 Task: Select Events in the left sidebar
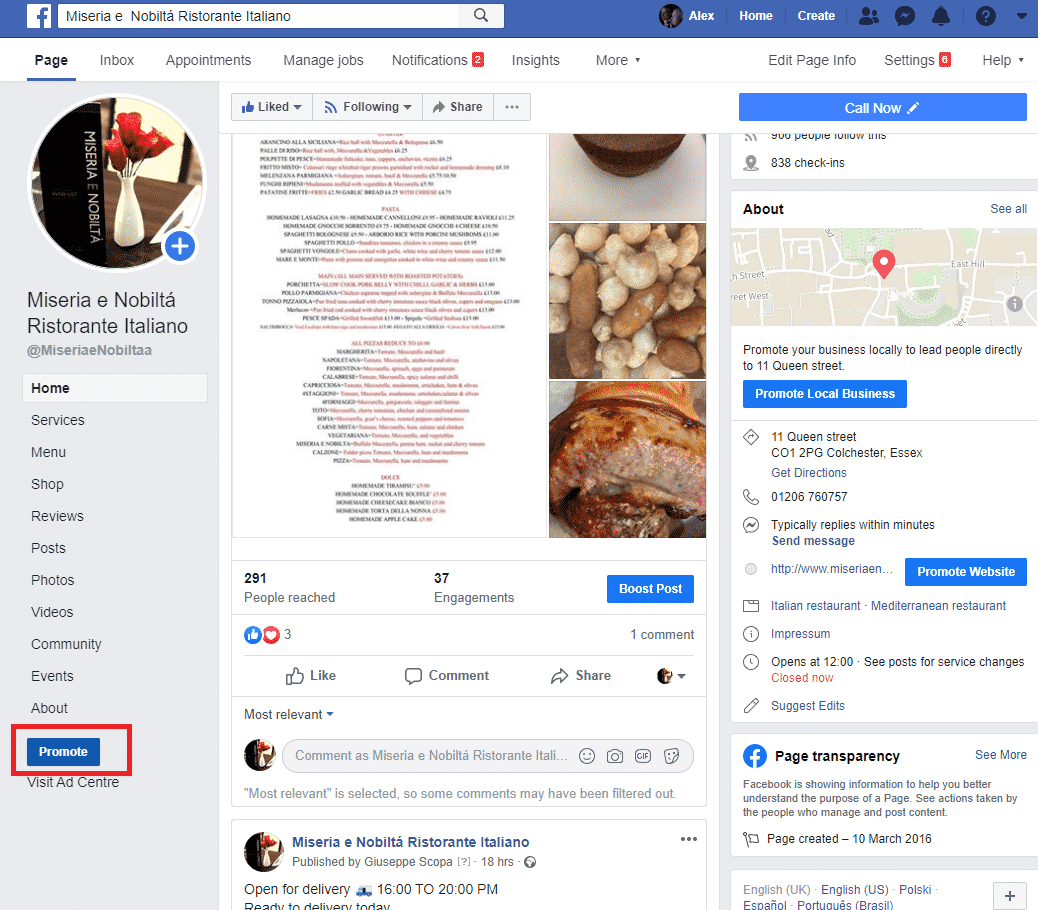(x=52, y=676)
